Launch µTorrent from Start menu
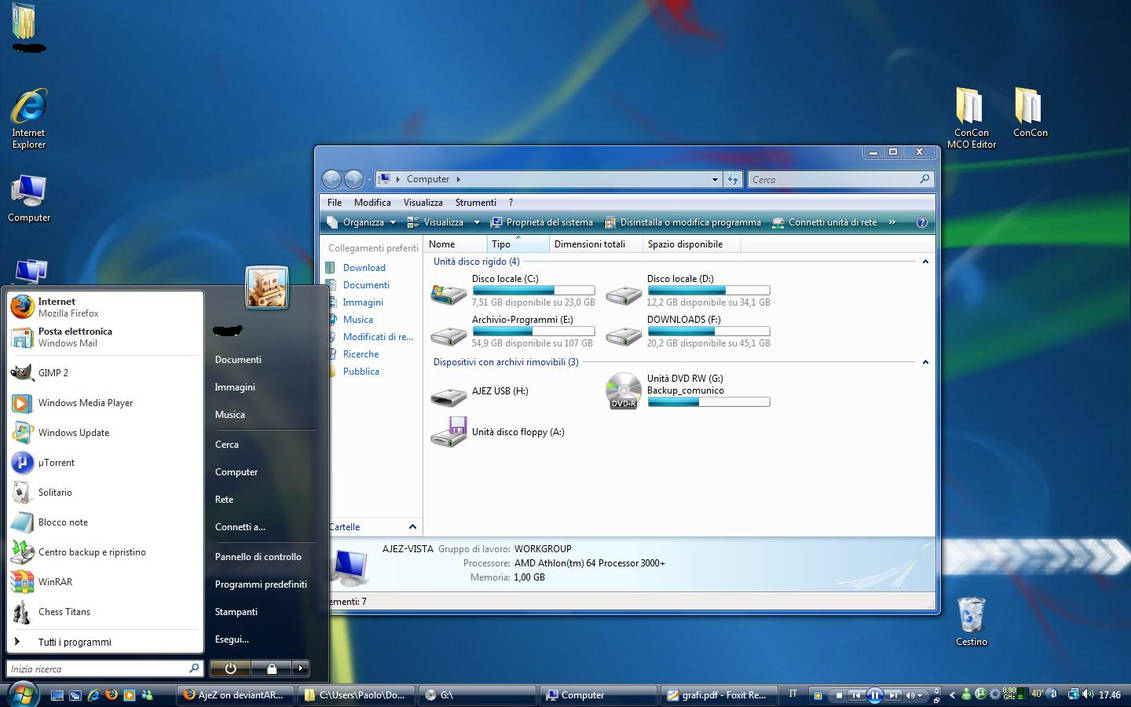This screenshot has height=707, width=1131. (105, 462)
